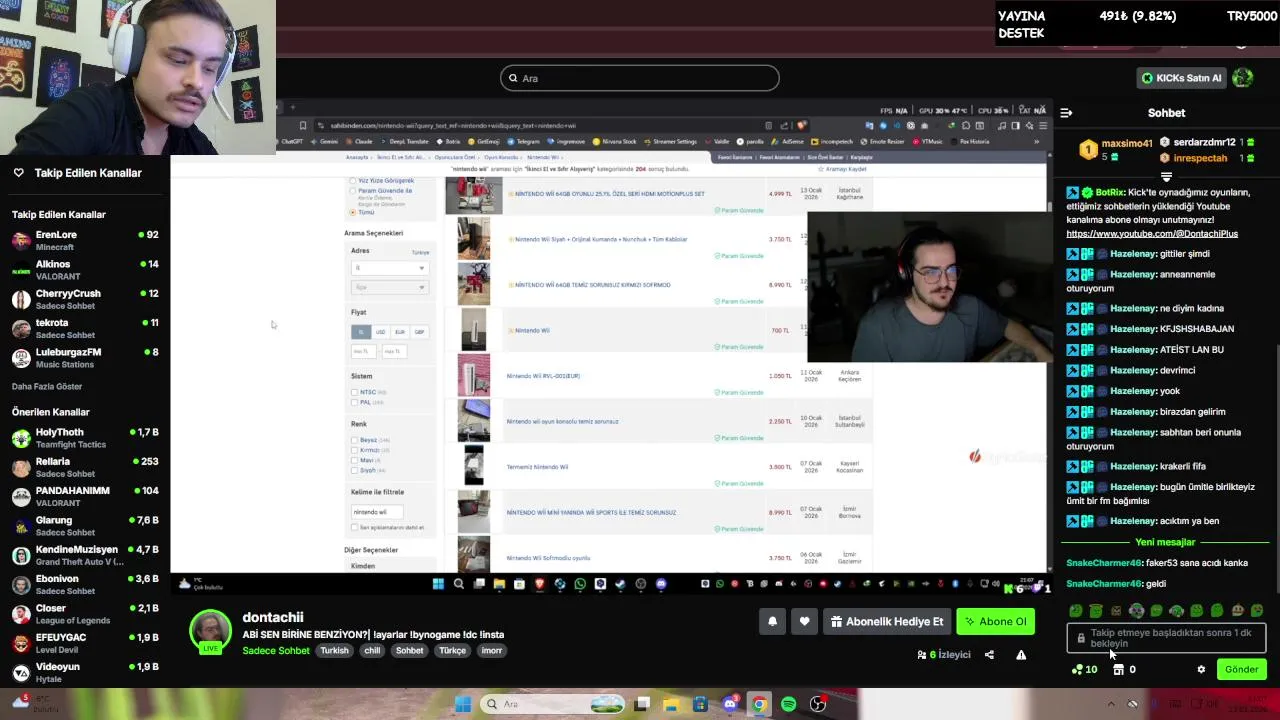The image size is (1280, 720).
Task: Open File Explorer from the bottom taskbar
Action: coord(671,704)
